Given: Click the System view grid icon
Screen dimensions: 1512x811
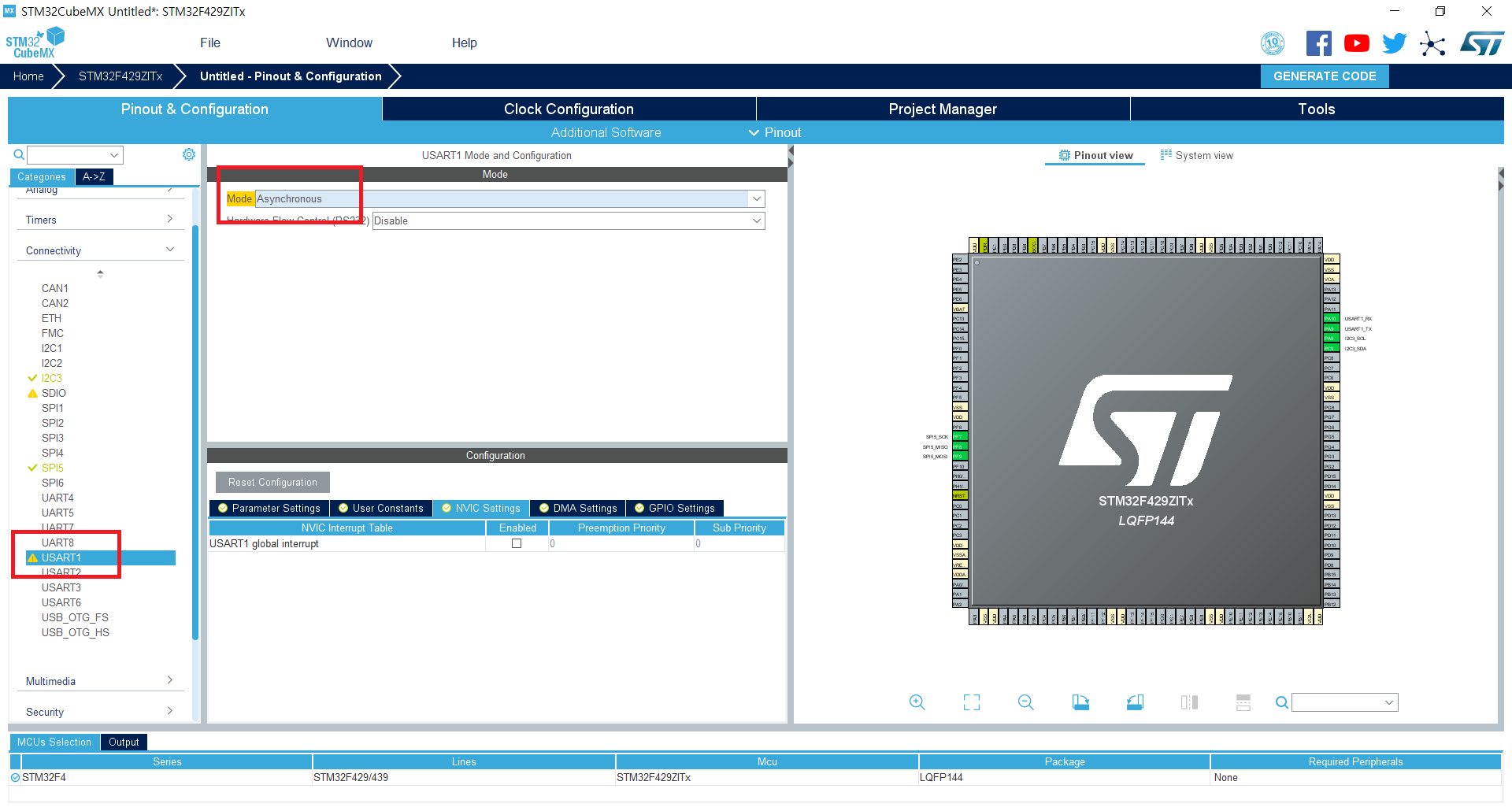Looking at the screenshot, I should (x=1166, y=155).
